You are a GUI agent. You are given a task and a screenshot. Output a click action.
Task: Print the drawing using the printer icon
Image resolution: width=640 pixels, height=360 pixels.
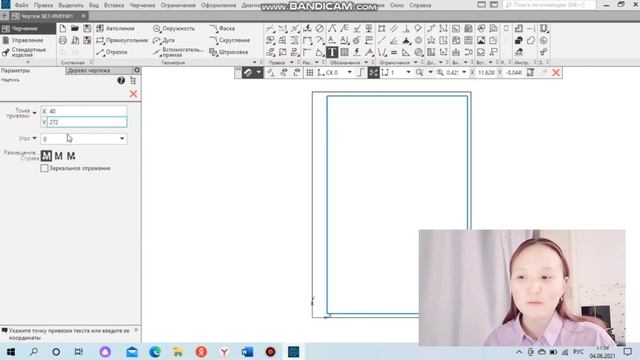(62, 40)
